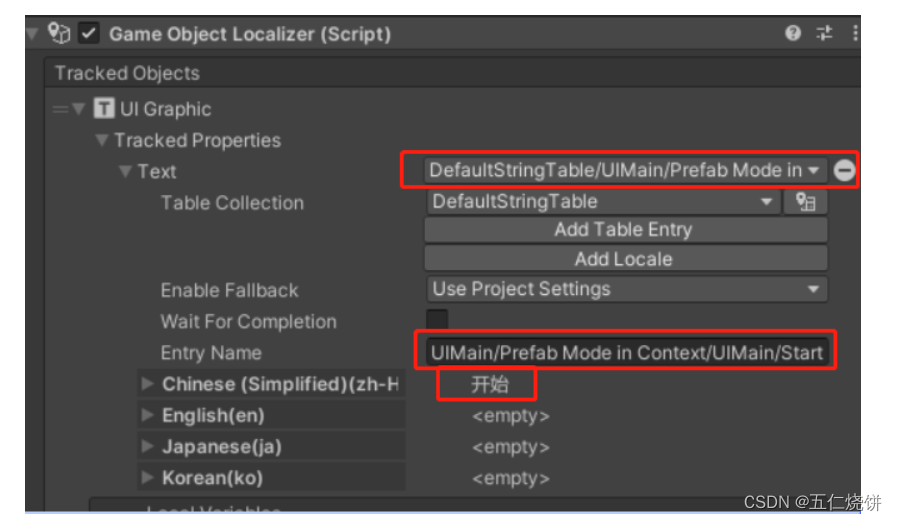The width and height of the screenshot is (897, 521).
Task: Open the Table Collection dropdown
Action: (x=602, y=202)
